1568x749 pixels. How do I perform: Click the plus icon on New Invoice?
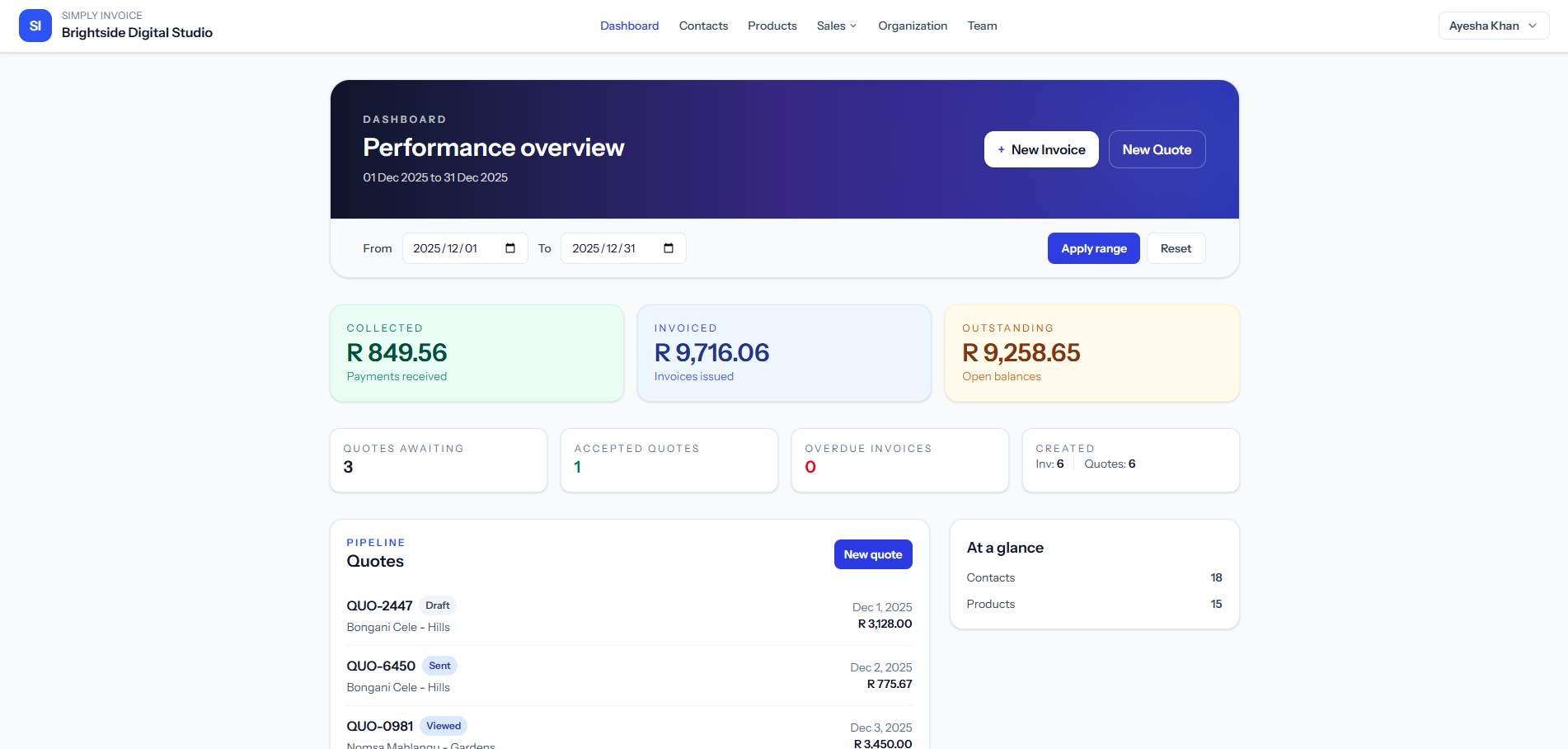coord(1001,150)
